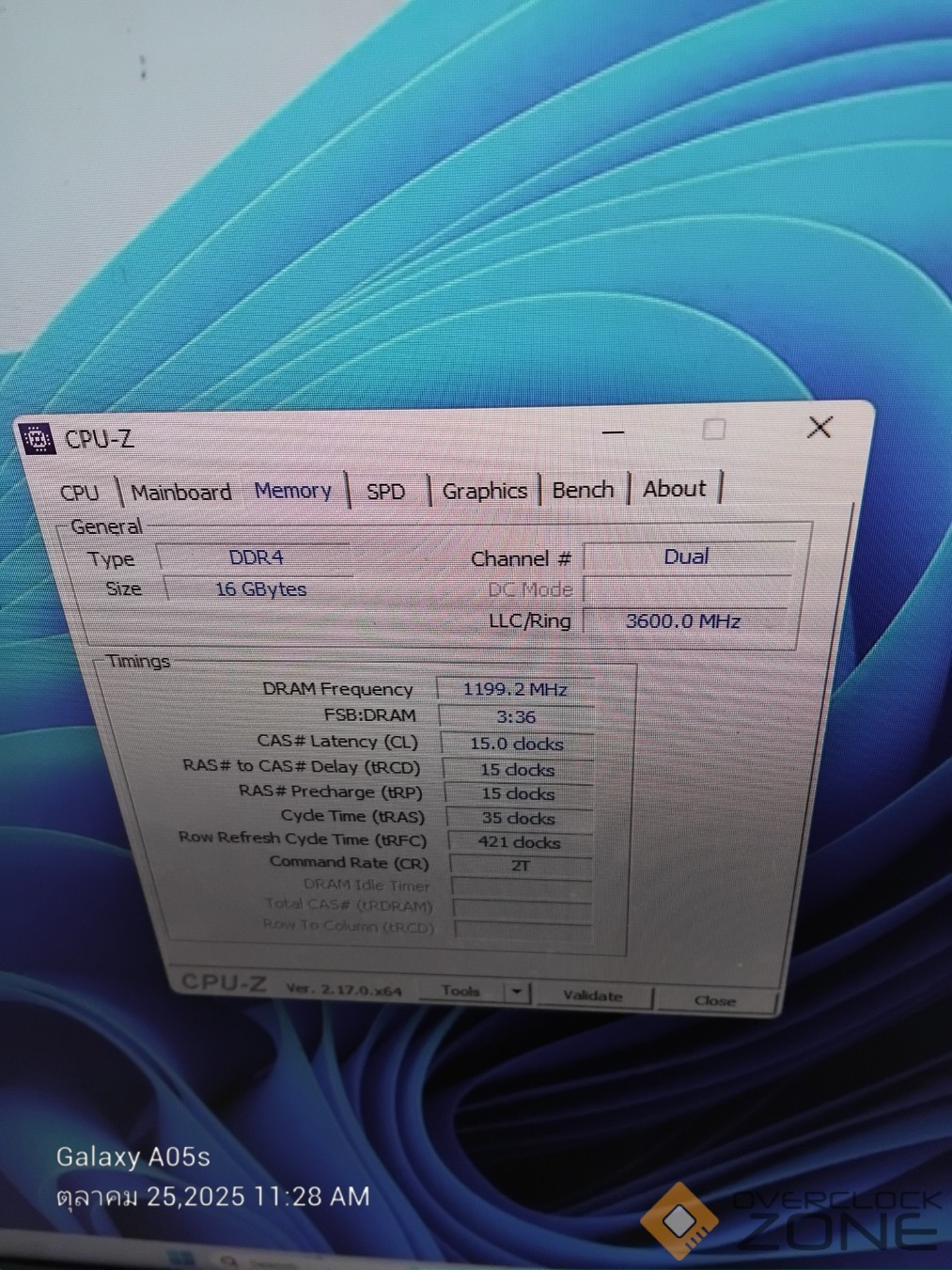Open the Bench tab

(583, 490)
